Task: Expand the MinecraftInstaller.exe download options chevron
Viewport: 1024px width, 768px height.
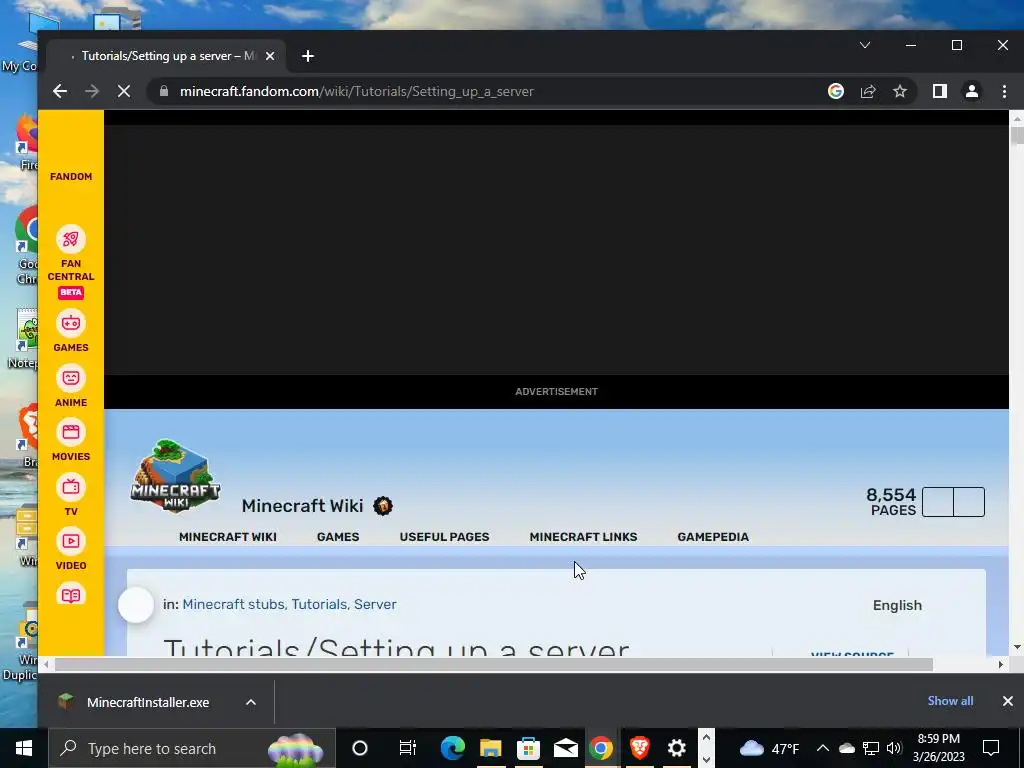Action: pos(251,703)
